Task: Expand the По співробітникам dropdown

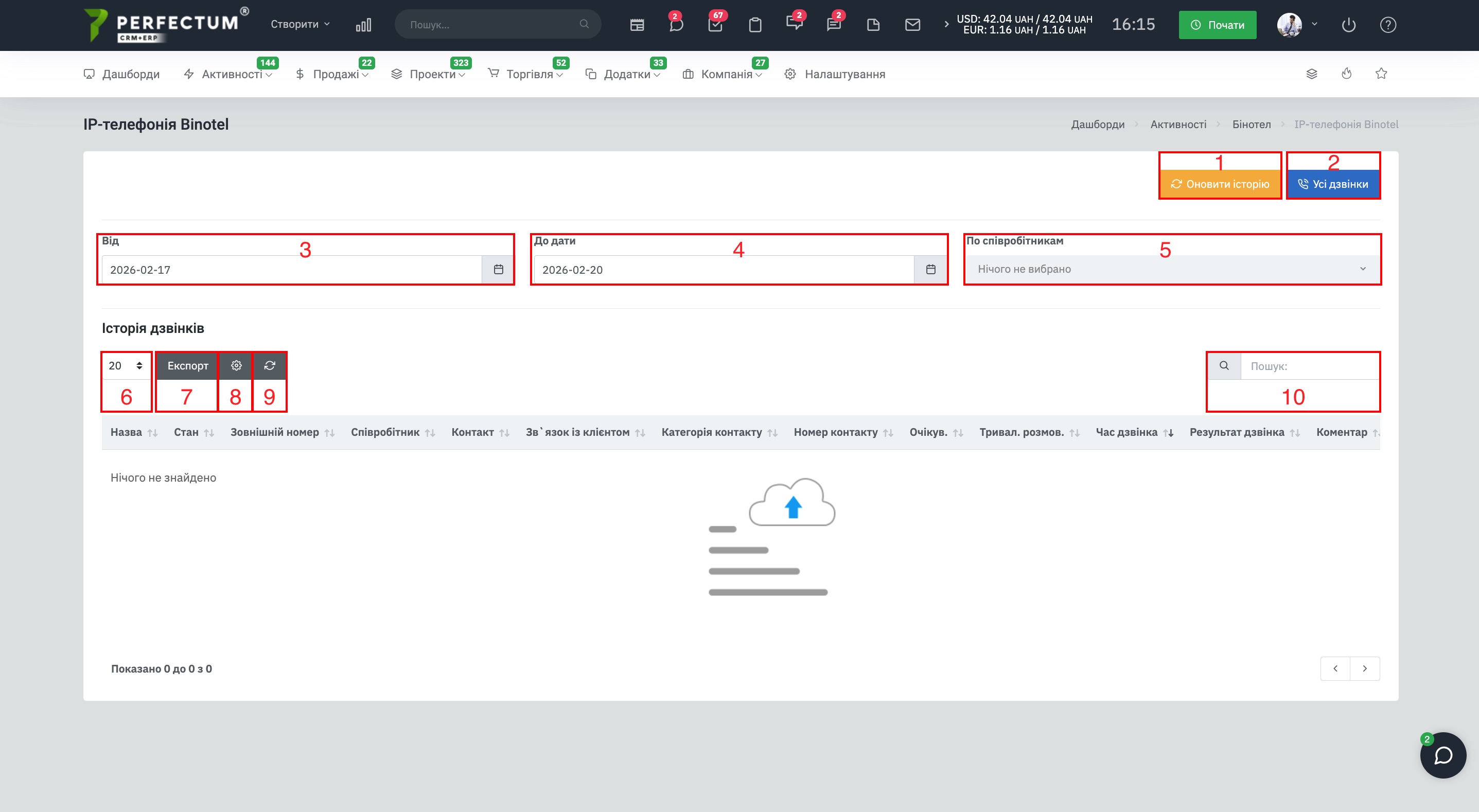Action: tap(1171, 269)
